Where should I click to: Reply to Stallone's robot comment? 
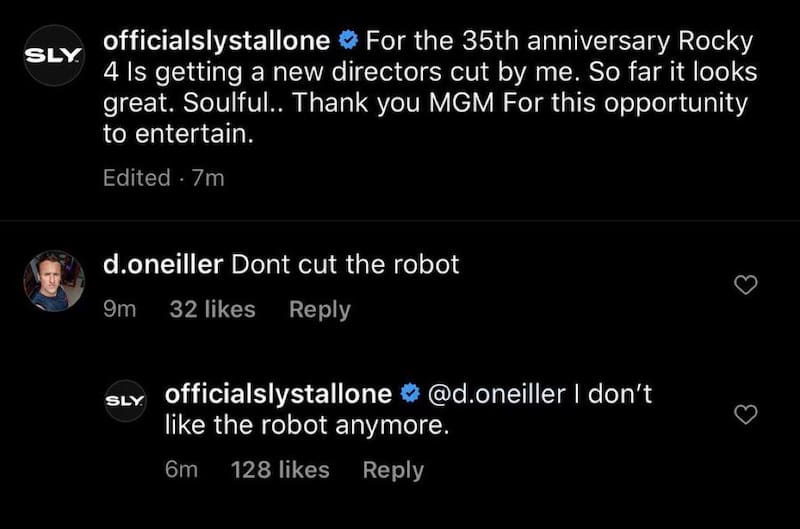392,470
